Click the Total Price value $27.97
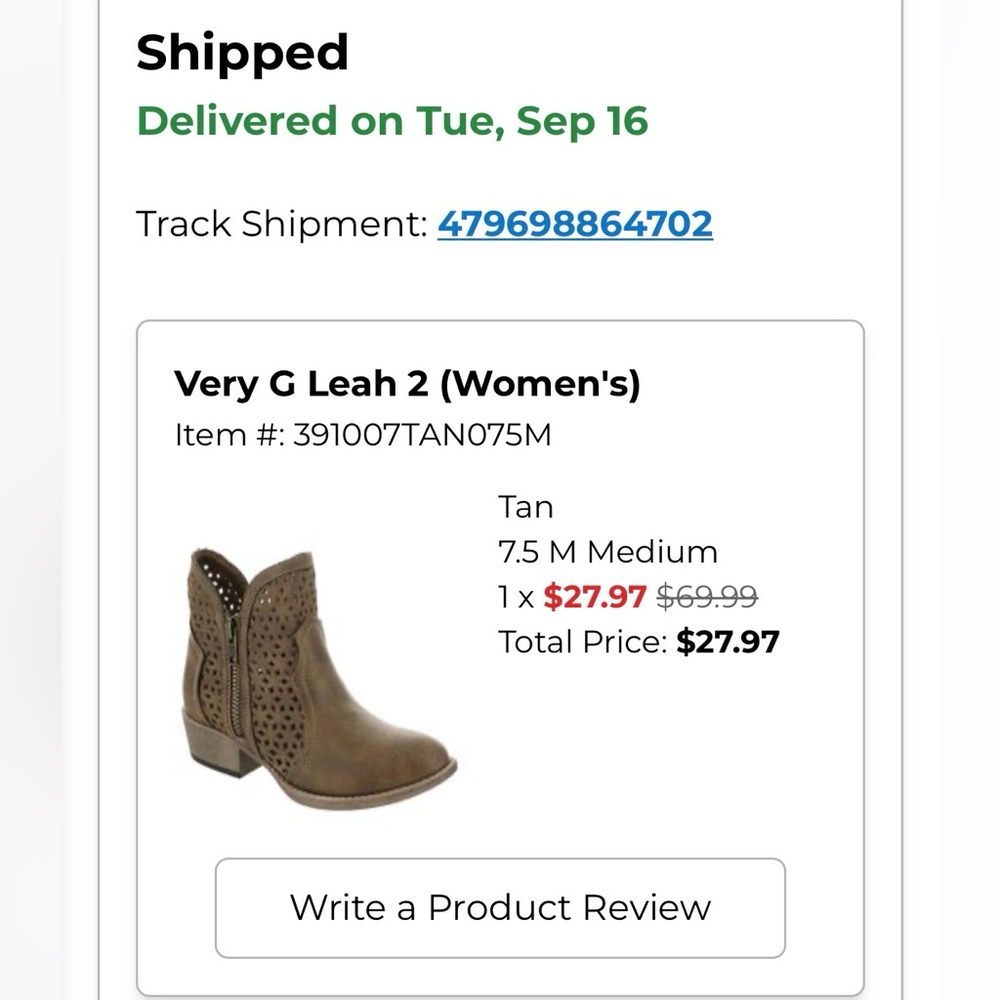 click(x=729, y=642)
